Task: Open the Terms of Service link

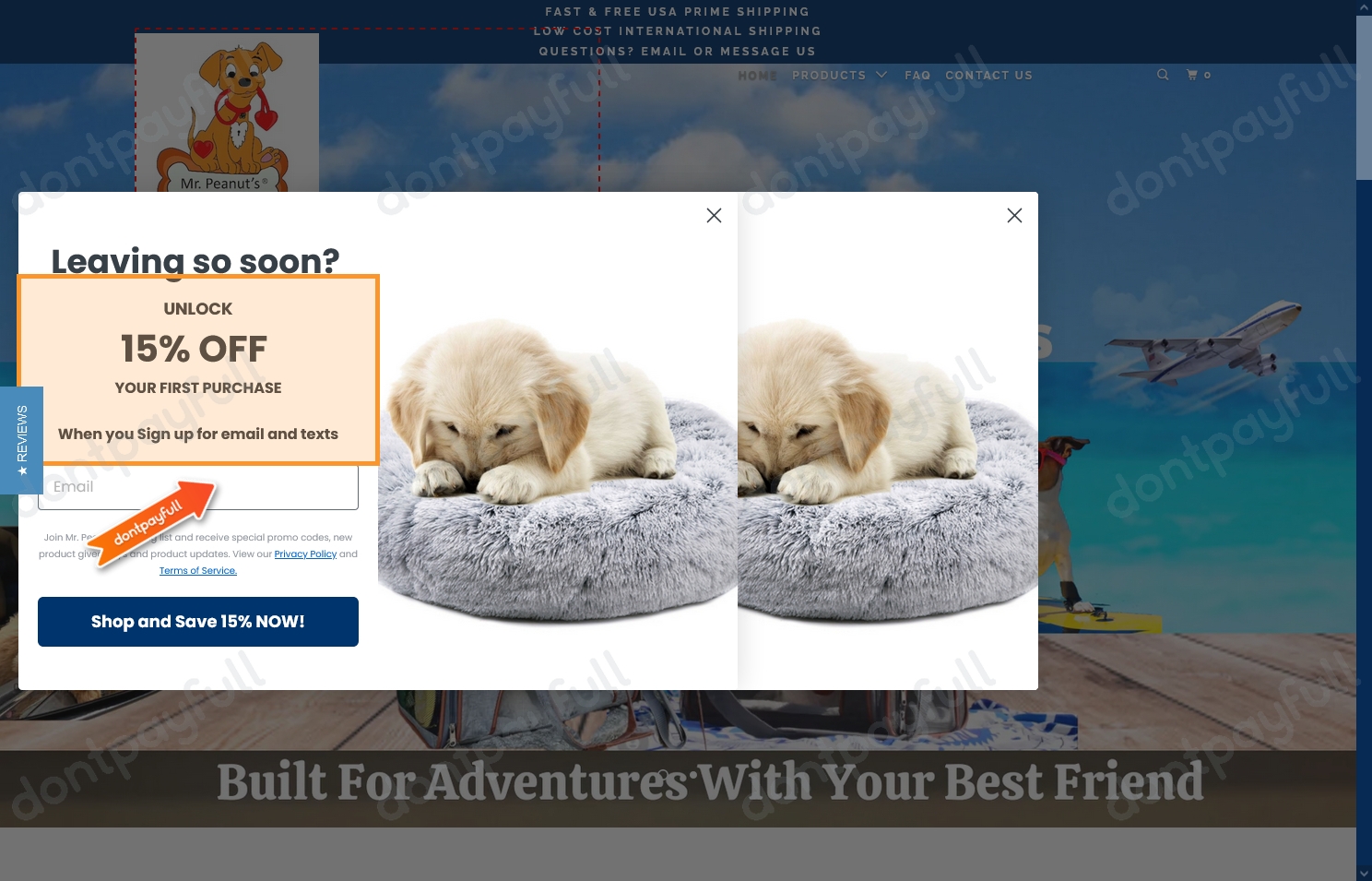Action: [198, 571]
